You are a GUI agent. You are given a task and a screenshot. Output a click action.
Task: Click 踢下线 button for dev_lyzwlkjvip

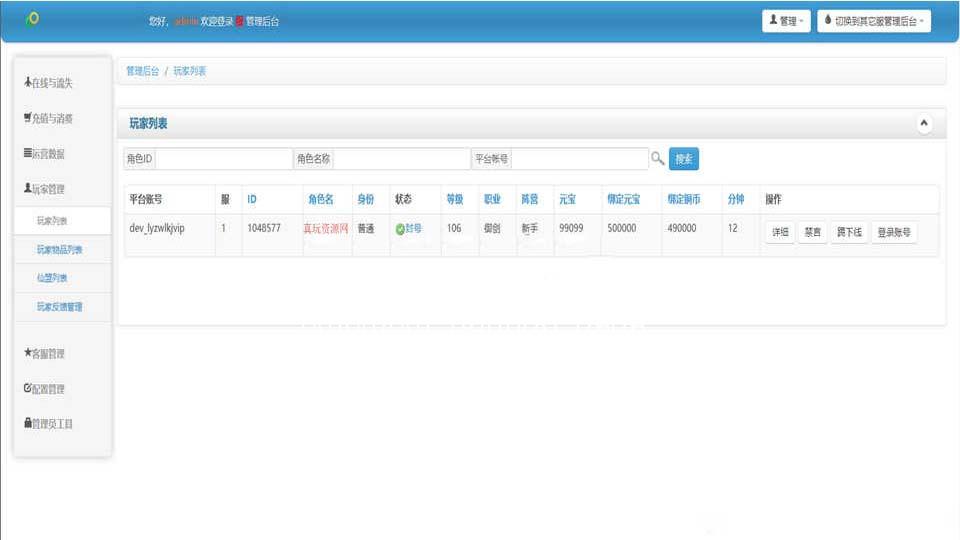click(849, 232)
